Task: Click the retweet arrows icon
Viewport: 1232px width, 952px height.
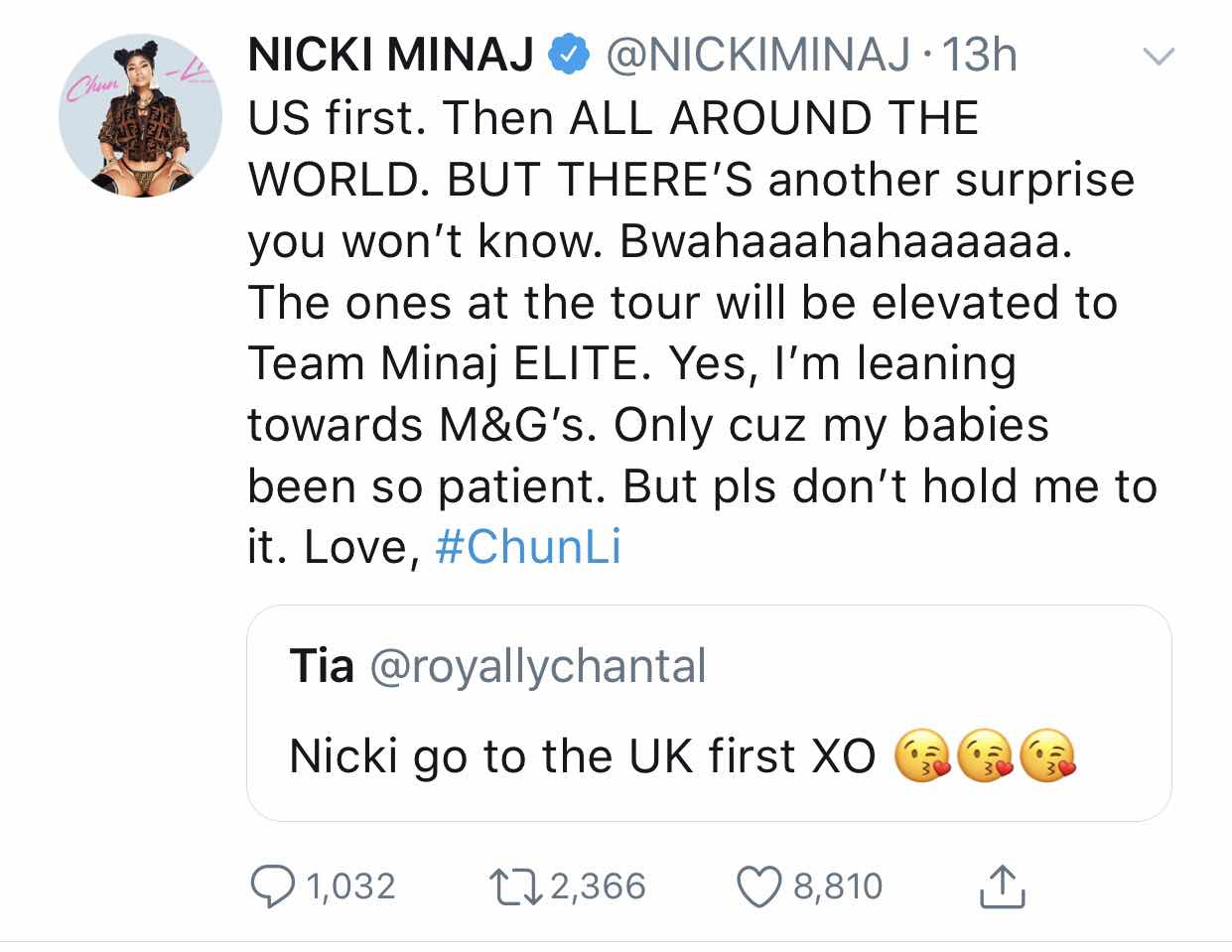Action: click(515, 886)
